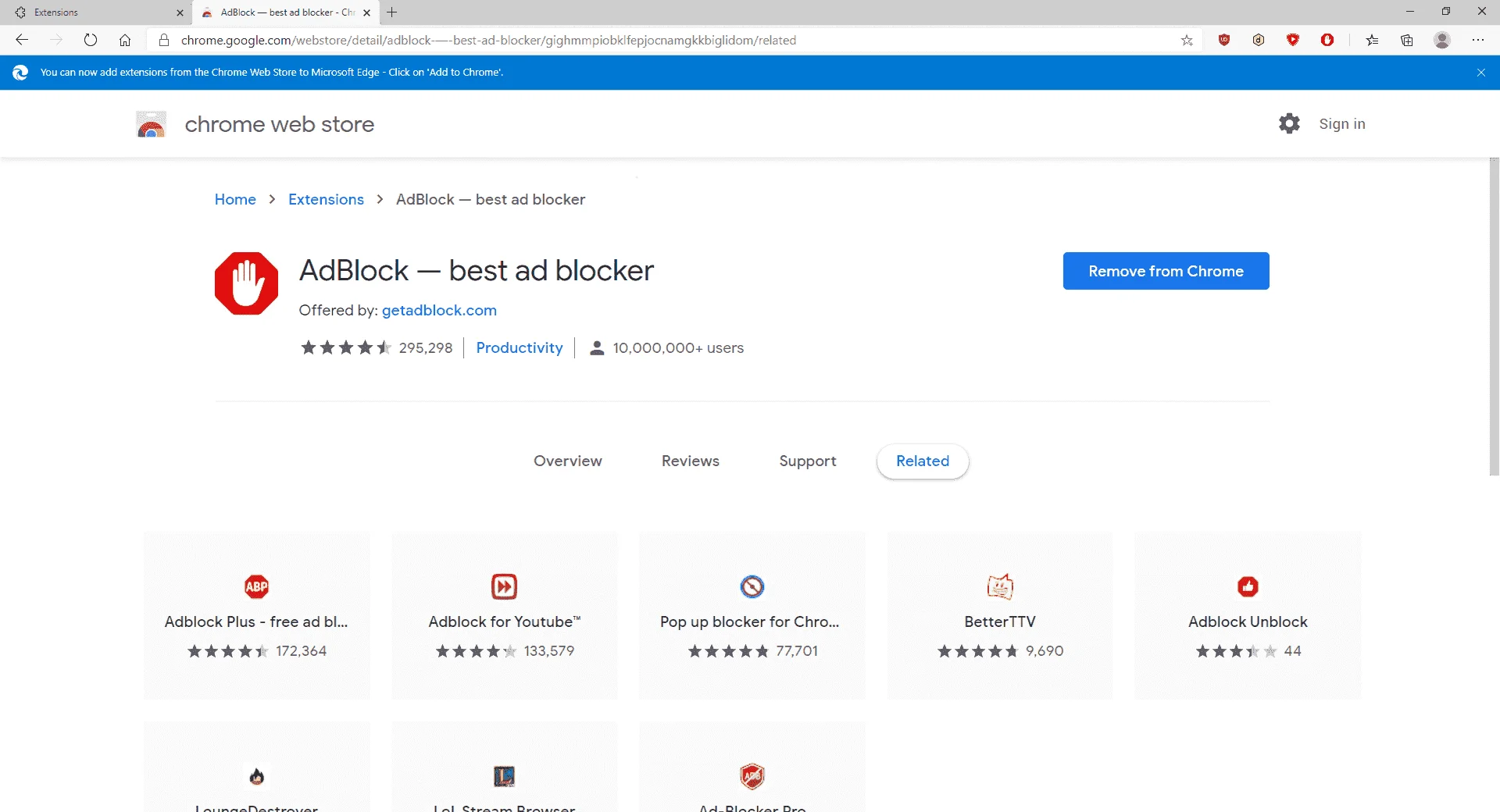Click the 77,701 rating count

point(797,650)
